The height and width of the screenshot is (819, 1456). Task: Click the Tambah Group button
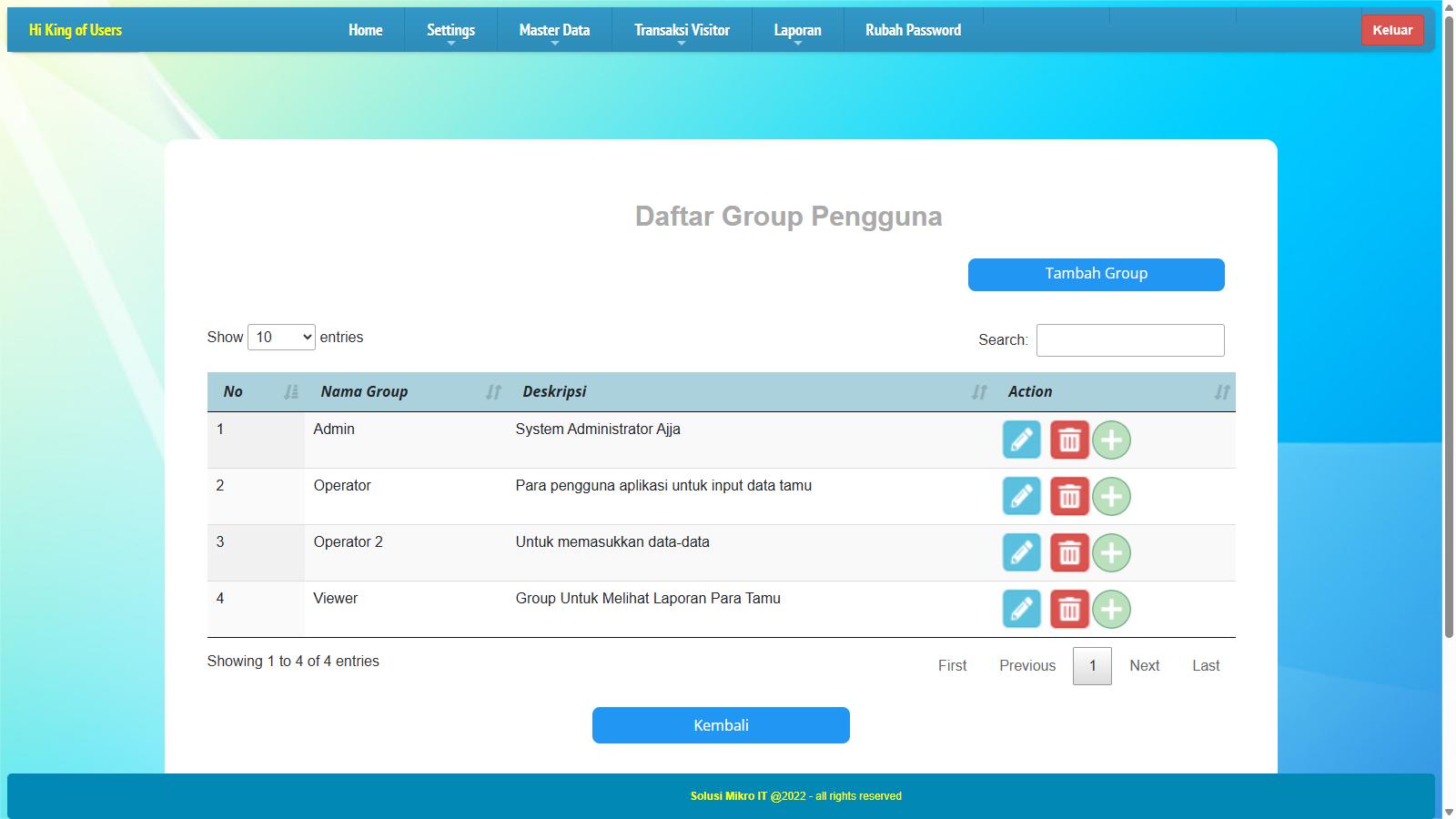tap(1096, 274)
